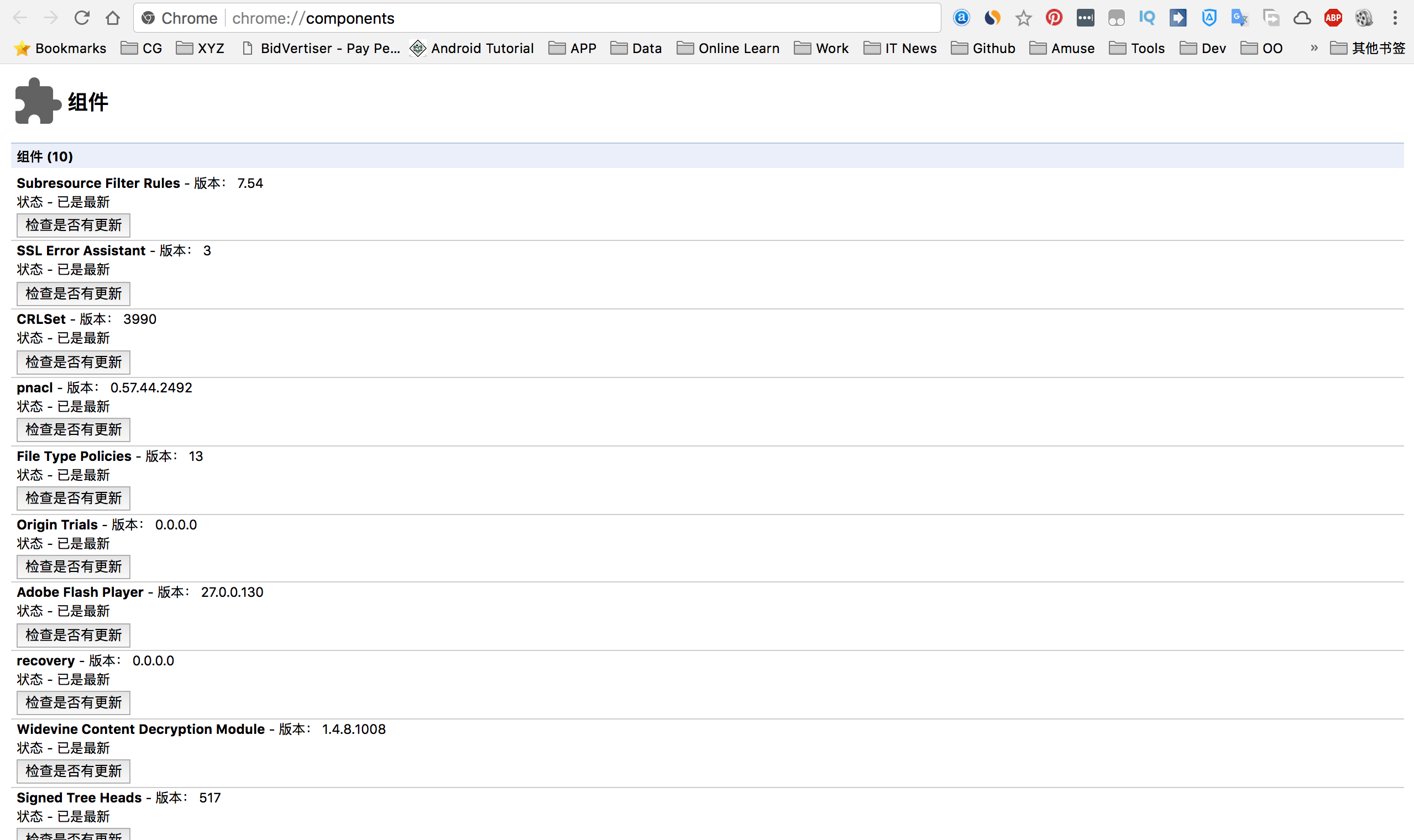This screenshot has height=840, width=1414.
Task: Open the Work bookmark folder
Action: coord(821,49)
